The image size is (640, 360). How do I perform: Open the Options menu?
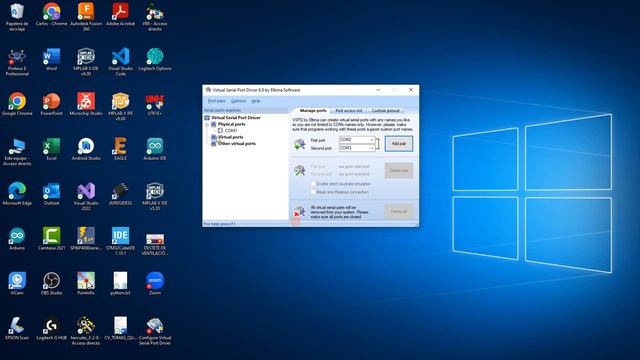point(238,101)
